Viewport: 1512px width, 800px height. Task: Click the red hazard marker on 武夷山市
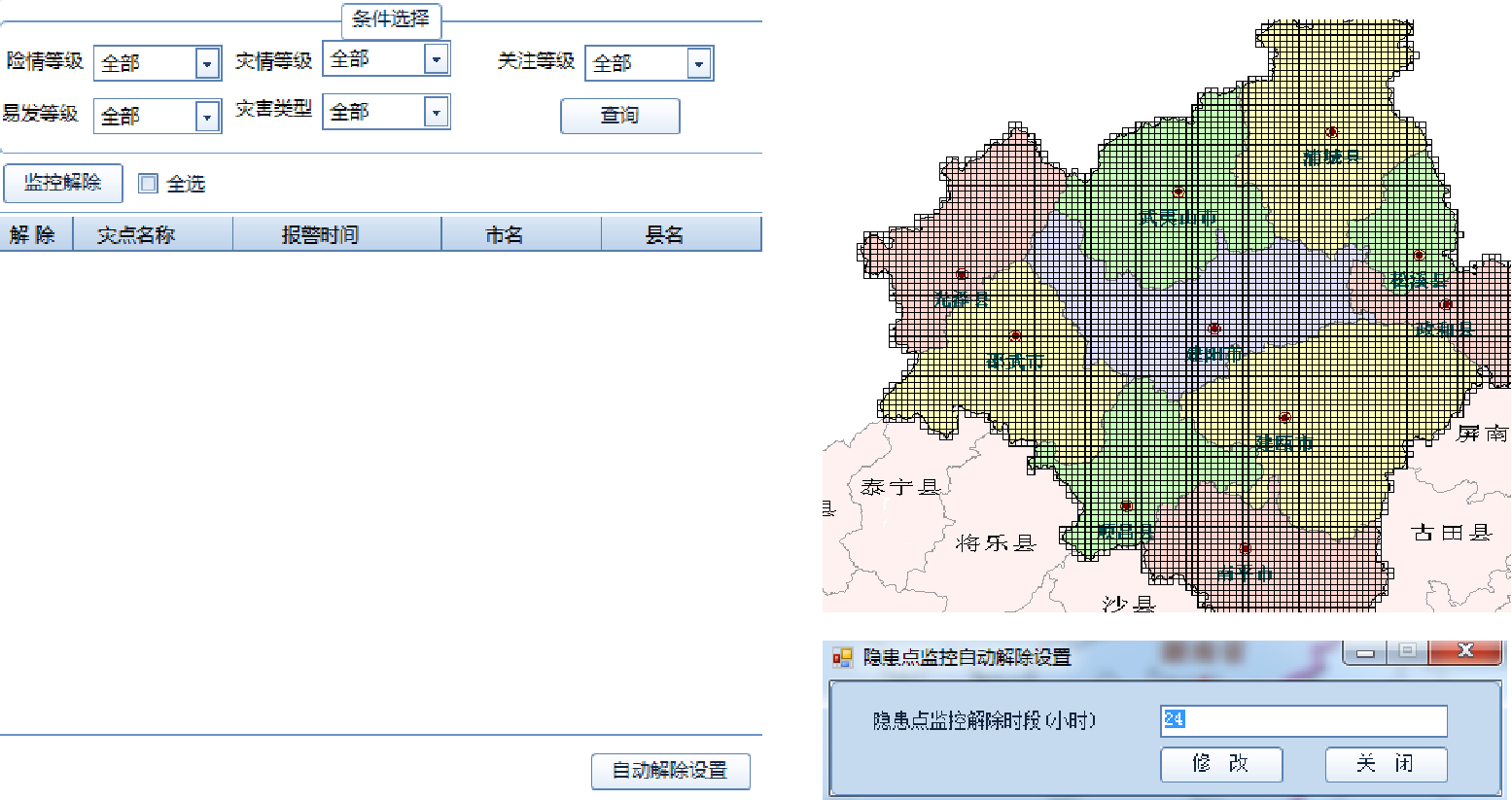pyautogui.click(x=1178, y=191)
